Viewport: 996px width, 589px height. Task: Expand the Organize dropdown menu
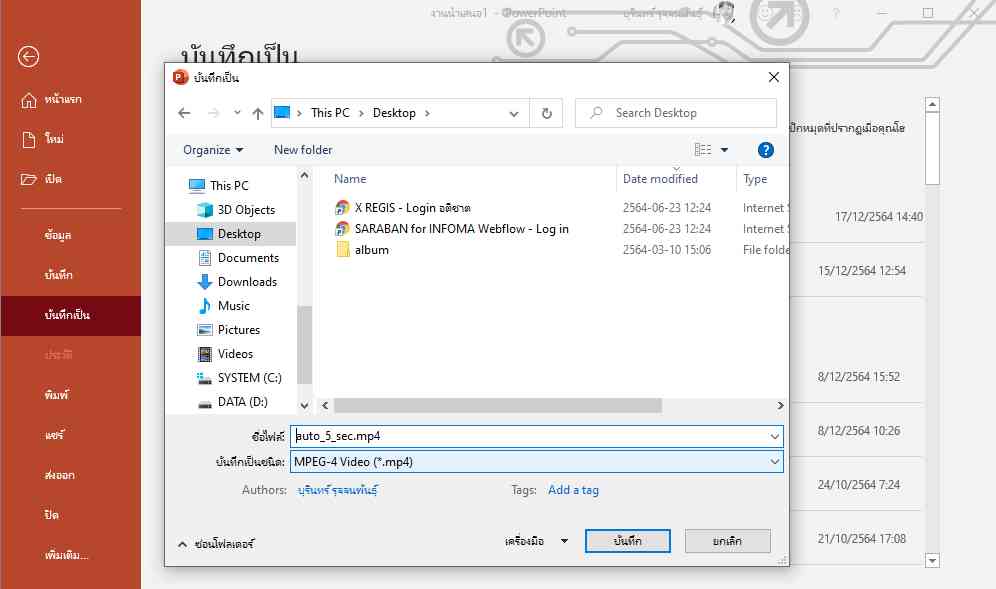pos(213,150)
